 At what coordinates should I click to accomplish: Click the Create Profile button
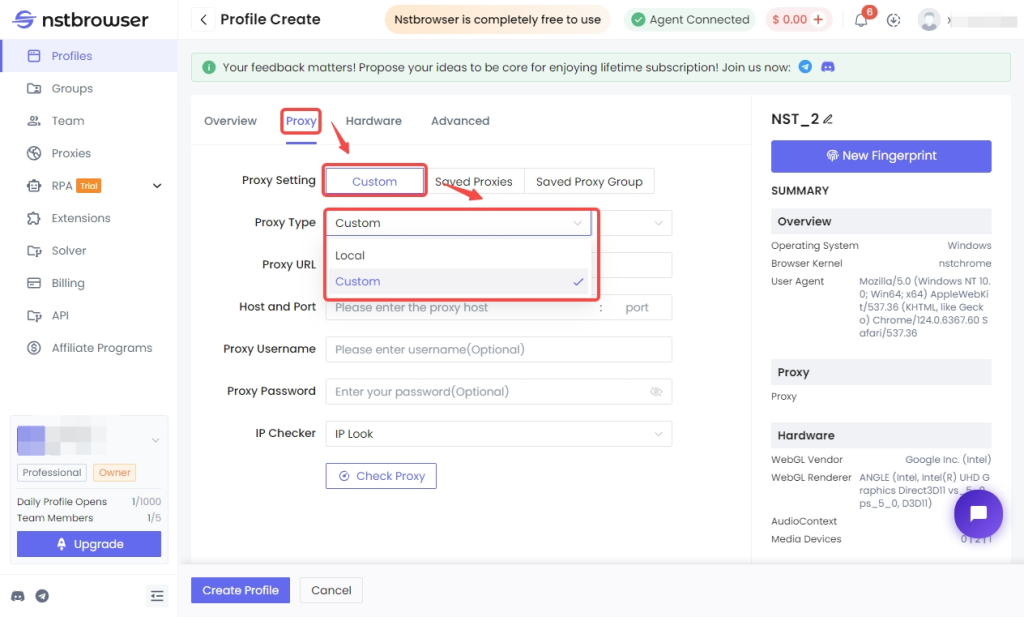[240, 590]
